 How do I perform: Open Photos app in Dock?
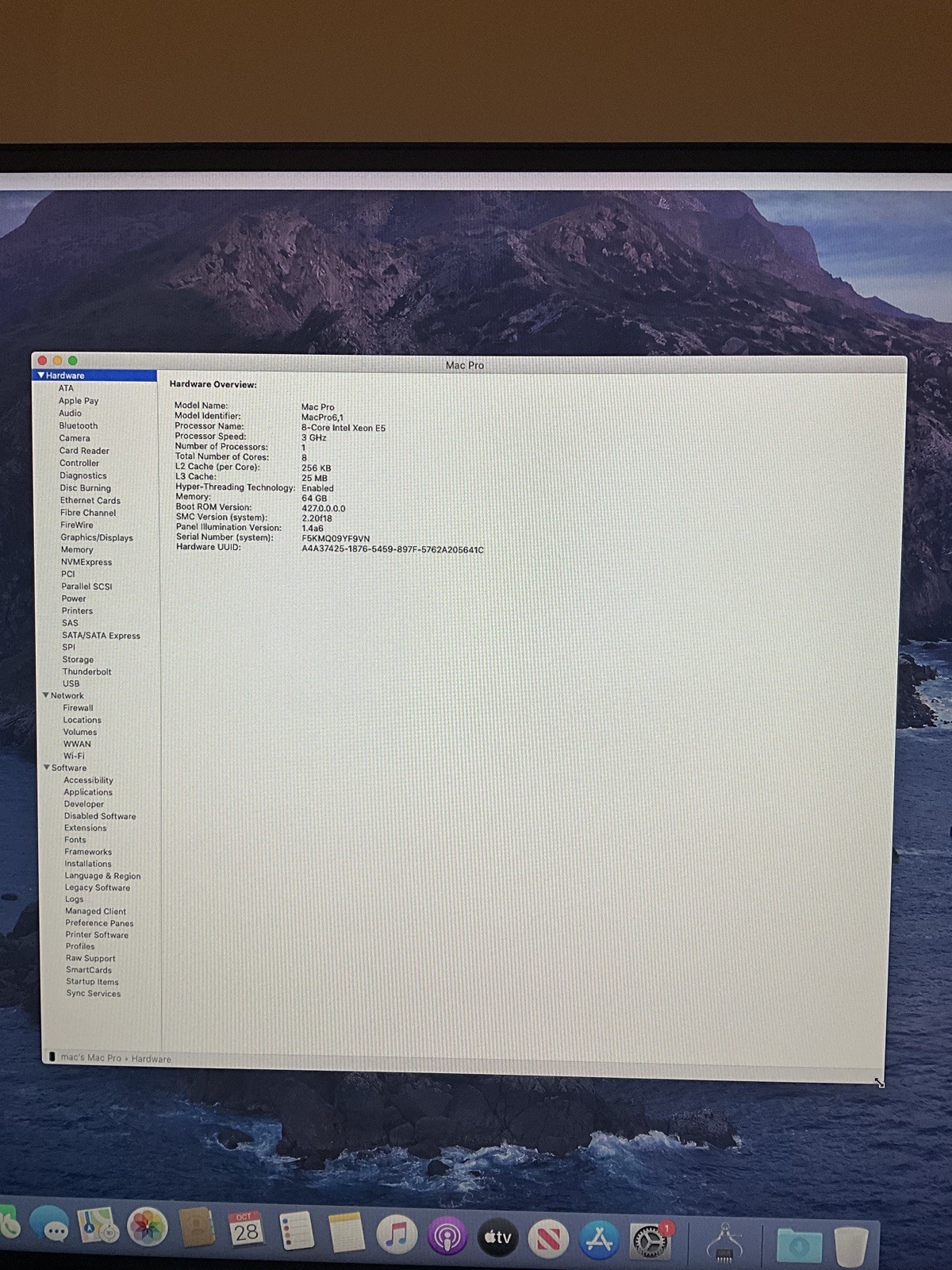[148, 1228]
